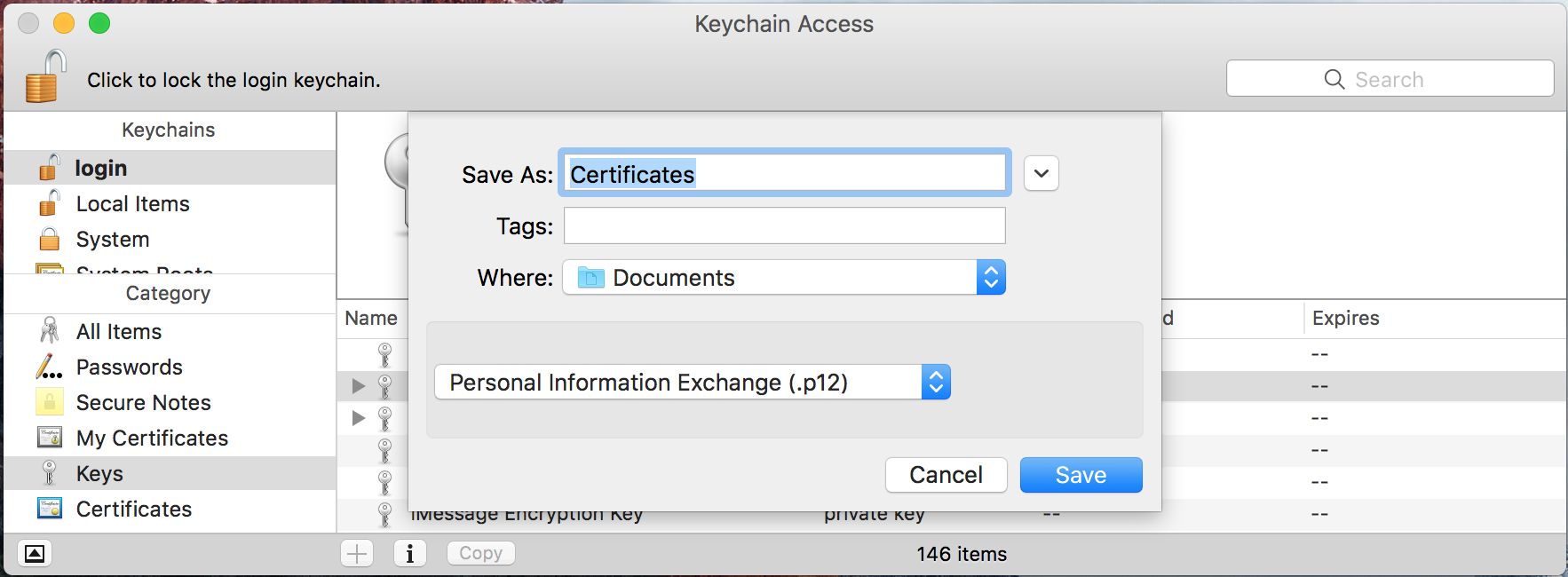Sort by the Expires column header

click(x=1346, y=318)
